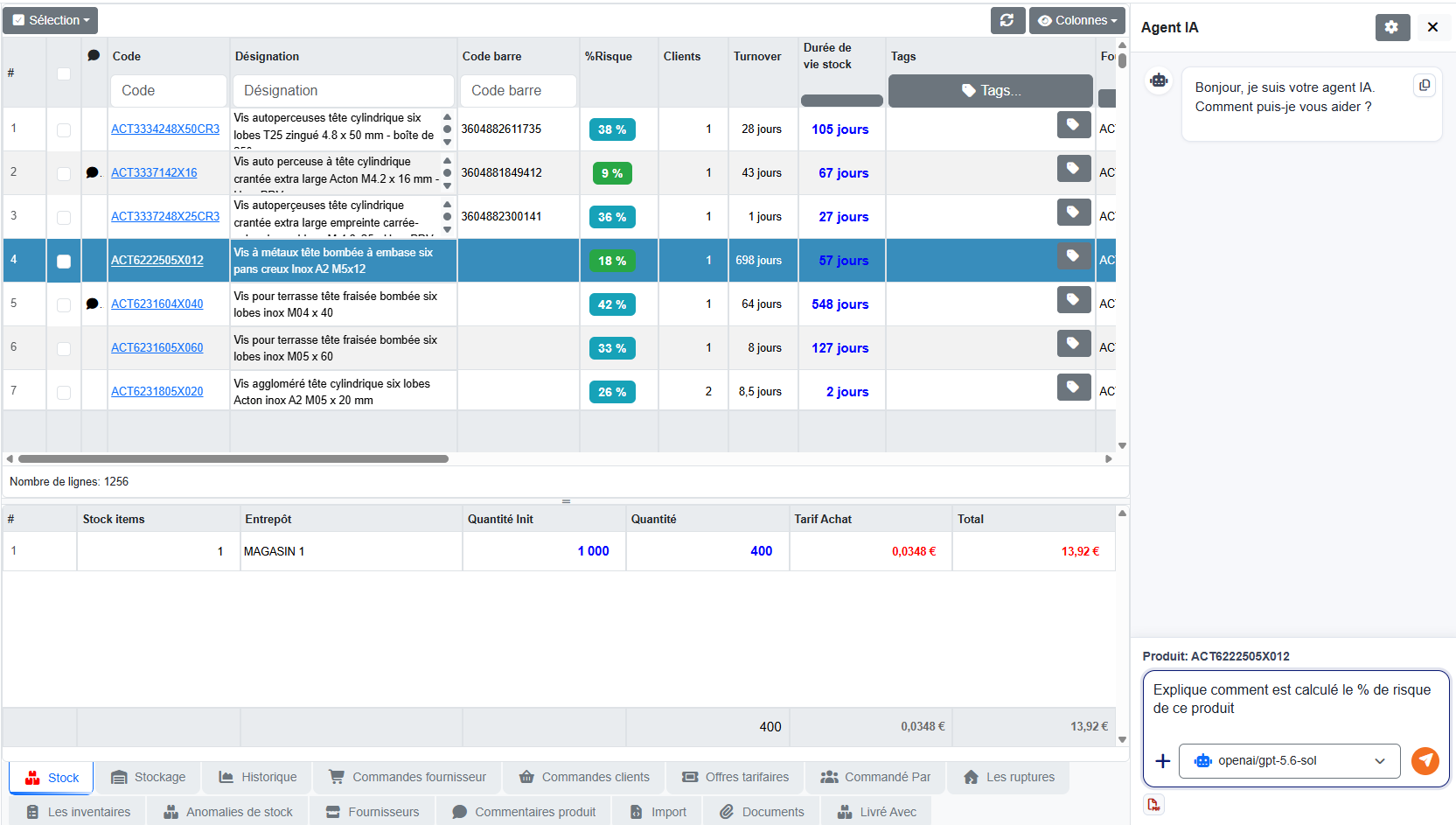Open the Historique tab

click(258, 777)
